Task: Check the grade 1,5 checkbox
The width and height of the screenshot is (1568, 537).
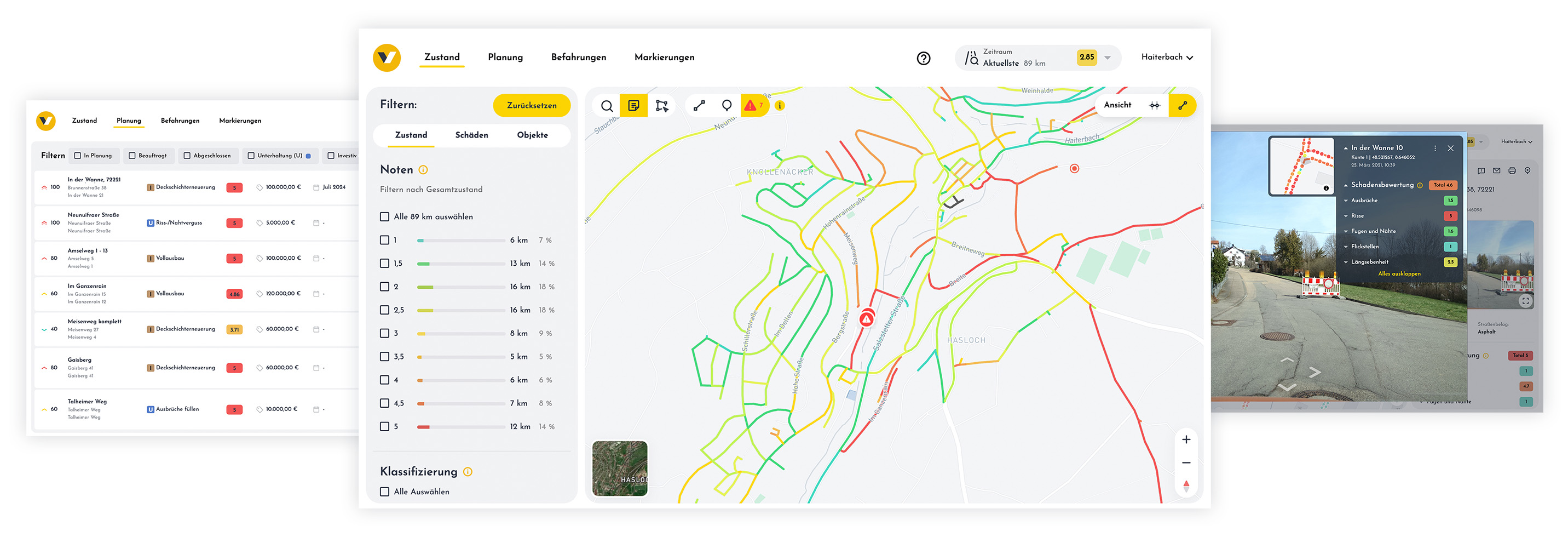Action: click(x=384, y=264)
